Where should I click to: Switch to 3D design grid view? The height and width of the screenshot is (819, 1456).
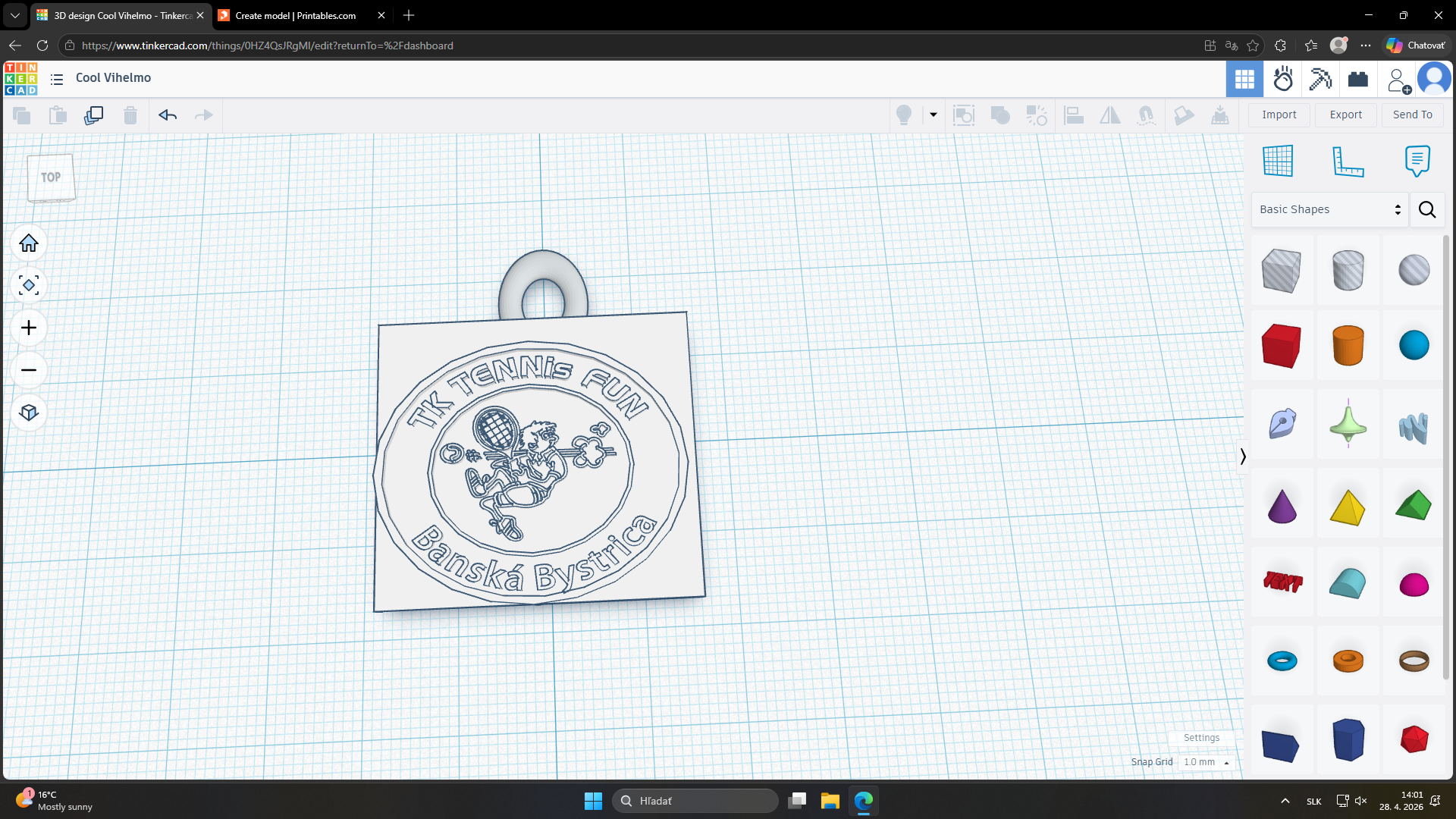[1244, 79]
